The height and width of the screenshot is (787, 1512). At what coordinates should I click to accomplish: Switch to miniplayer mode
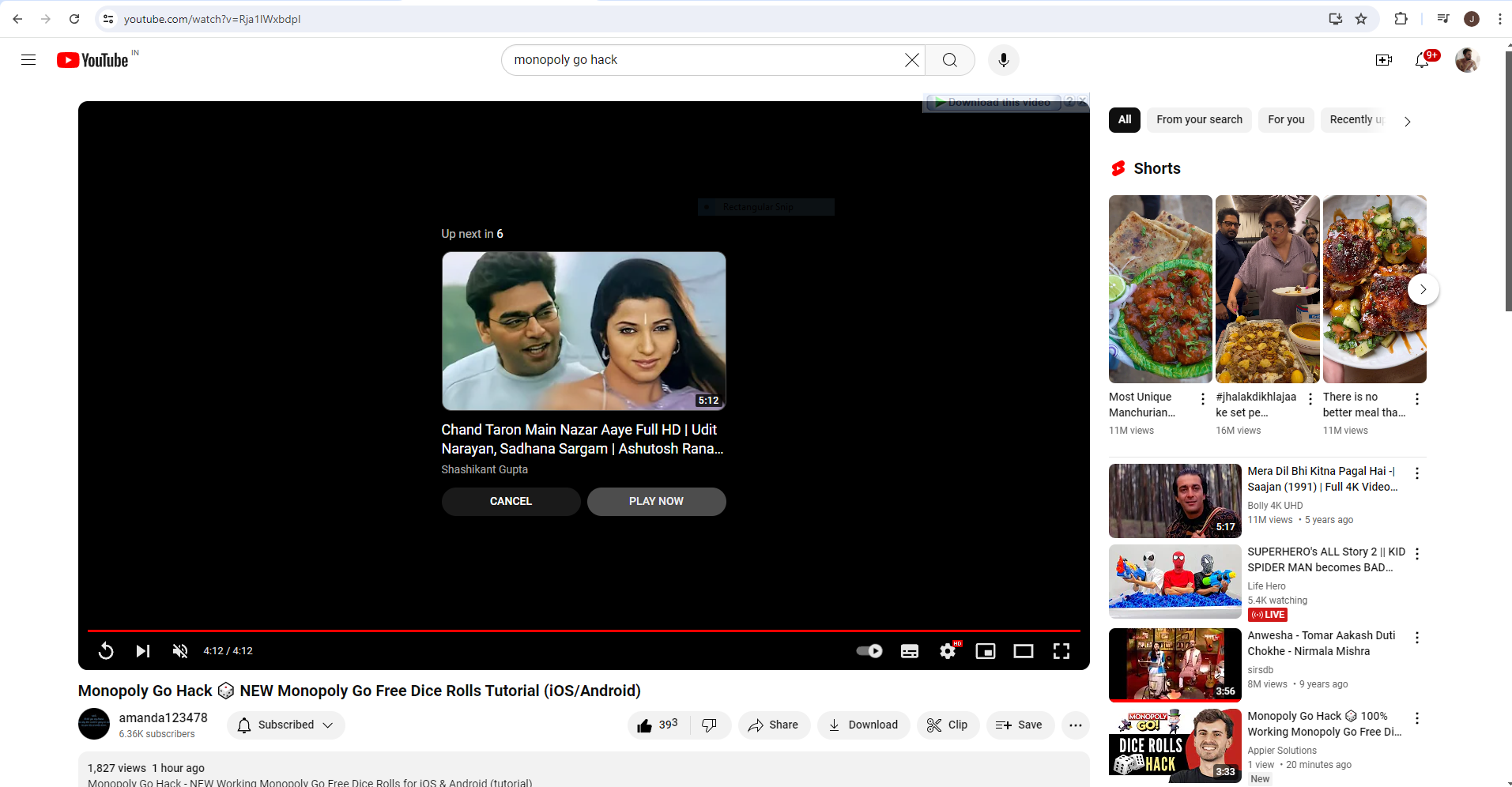coord(986,651)
